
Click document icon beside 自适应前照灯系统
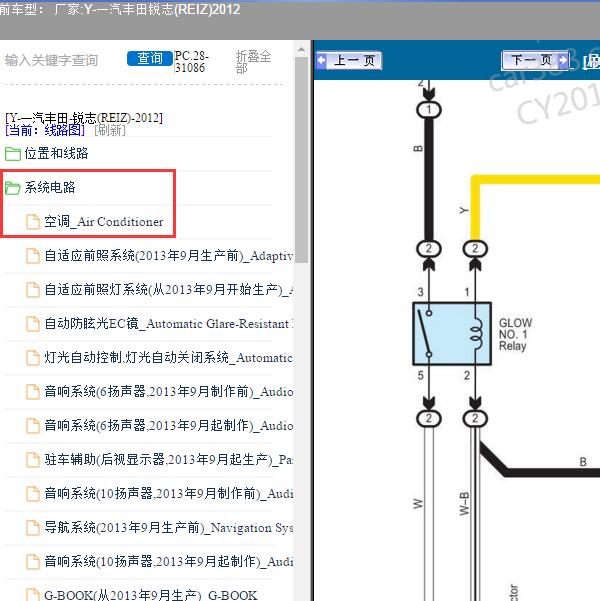tap(33, 290)
